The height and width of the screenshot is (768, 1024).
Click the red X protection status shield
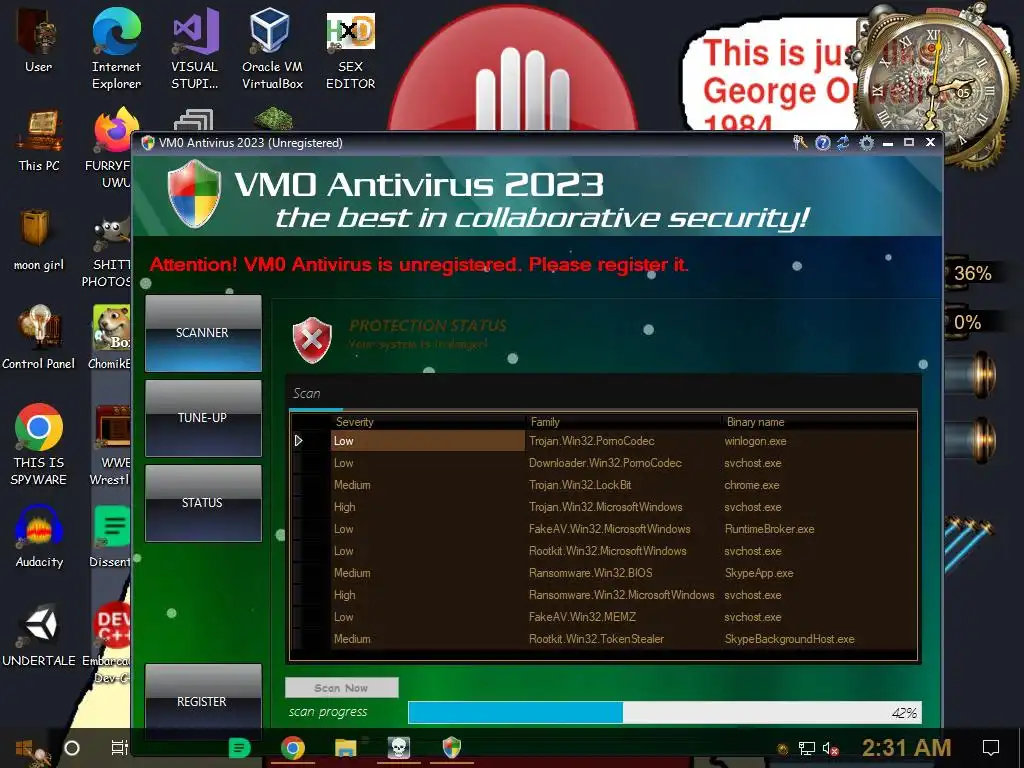(312, 339)
